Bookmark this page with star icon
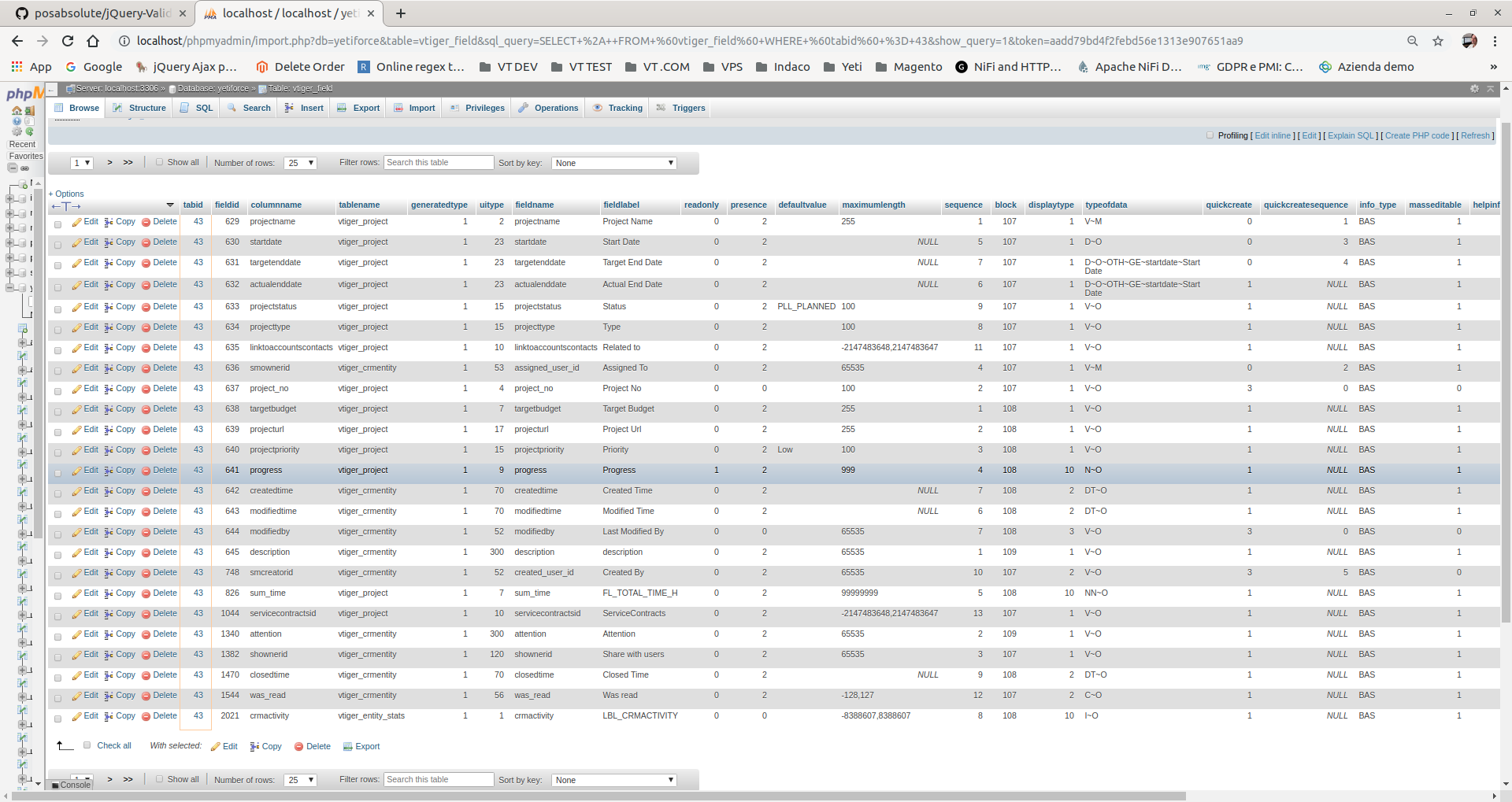 coord(1438,41)
